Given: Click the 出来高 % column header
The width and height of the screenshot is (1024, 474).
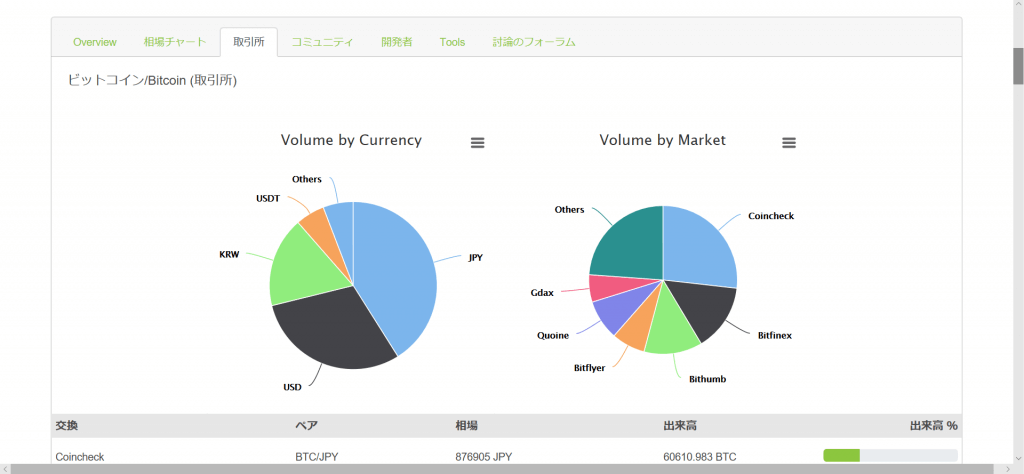Looking at the screenshot, I should (933, 426).
